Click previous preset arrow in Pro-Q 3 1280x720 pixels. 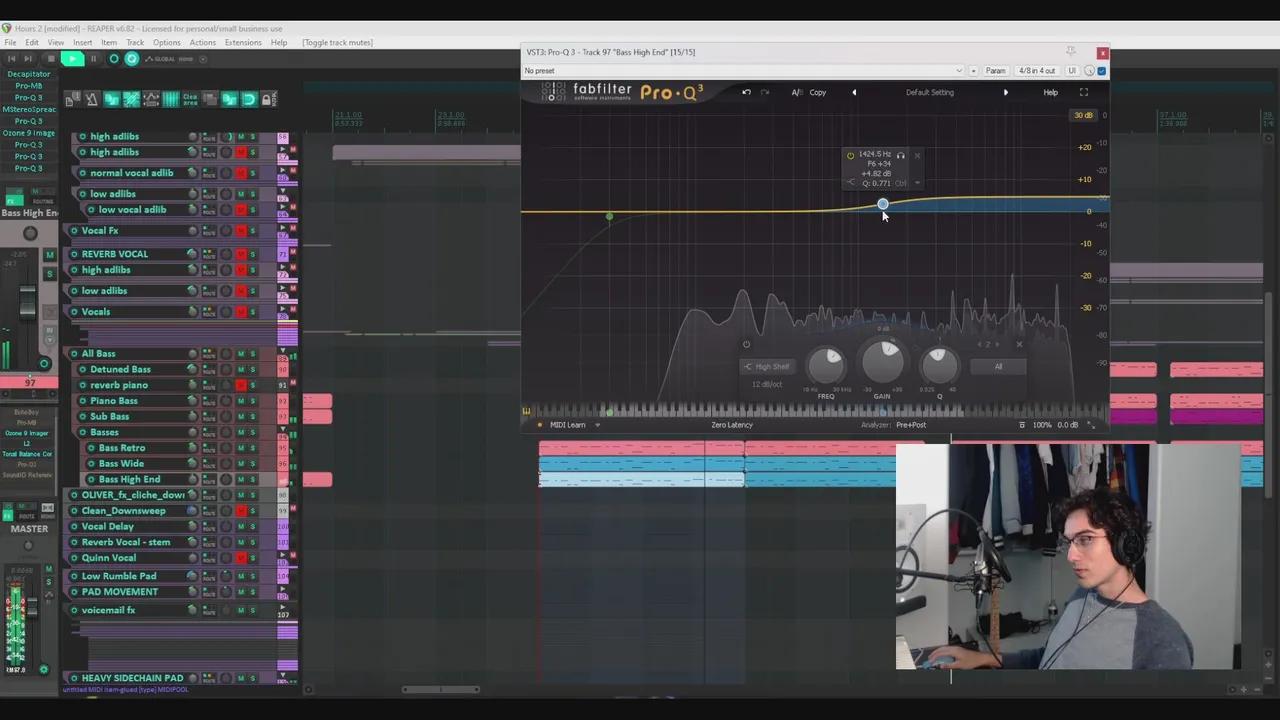coord(854,92)
